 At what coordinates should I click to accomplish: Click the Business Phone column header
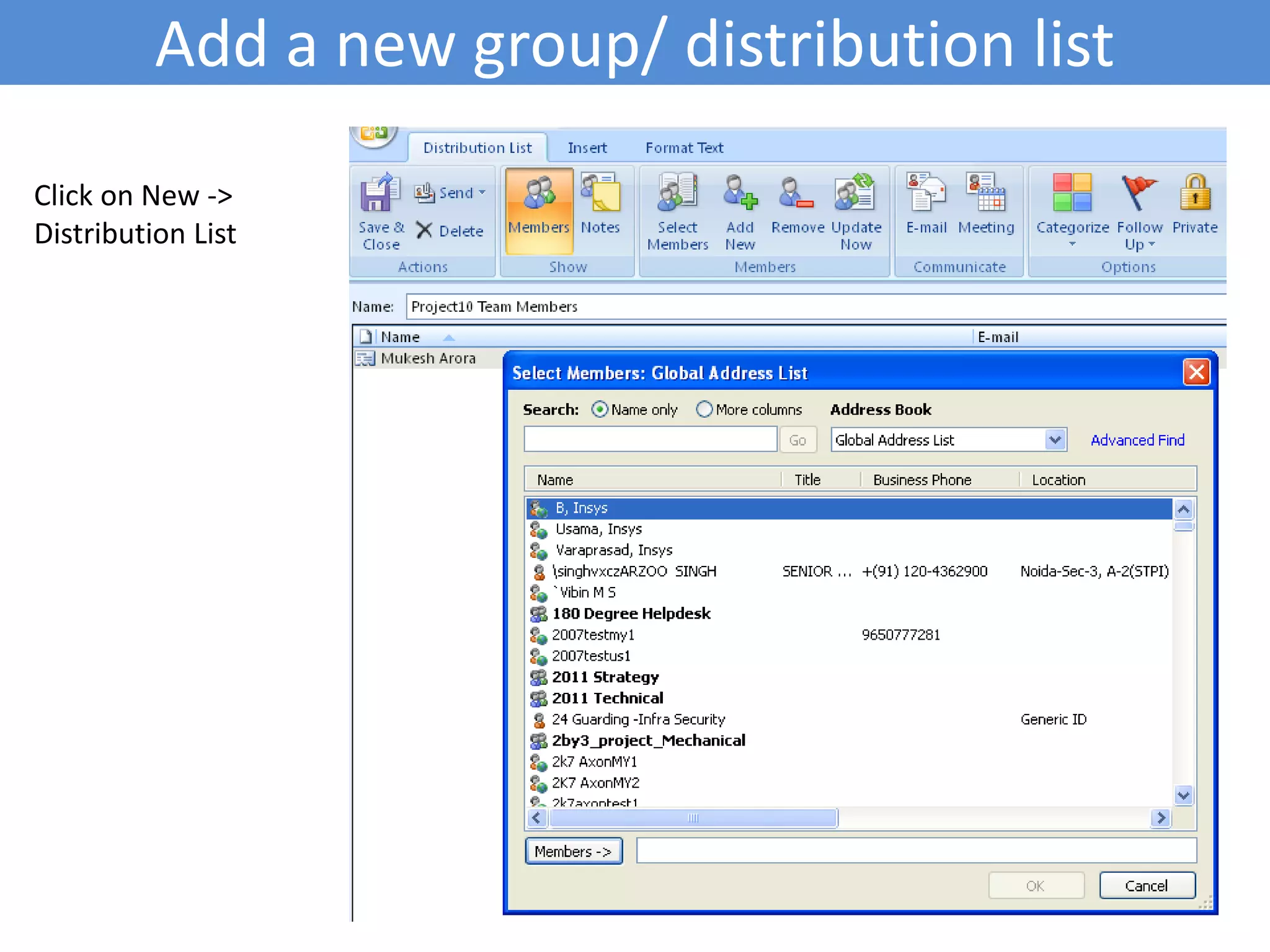coord(940,480)
